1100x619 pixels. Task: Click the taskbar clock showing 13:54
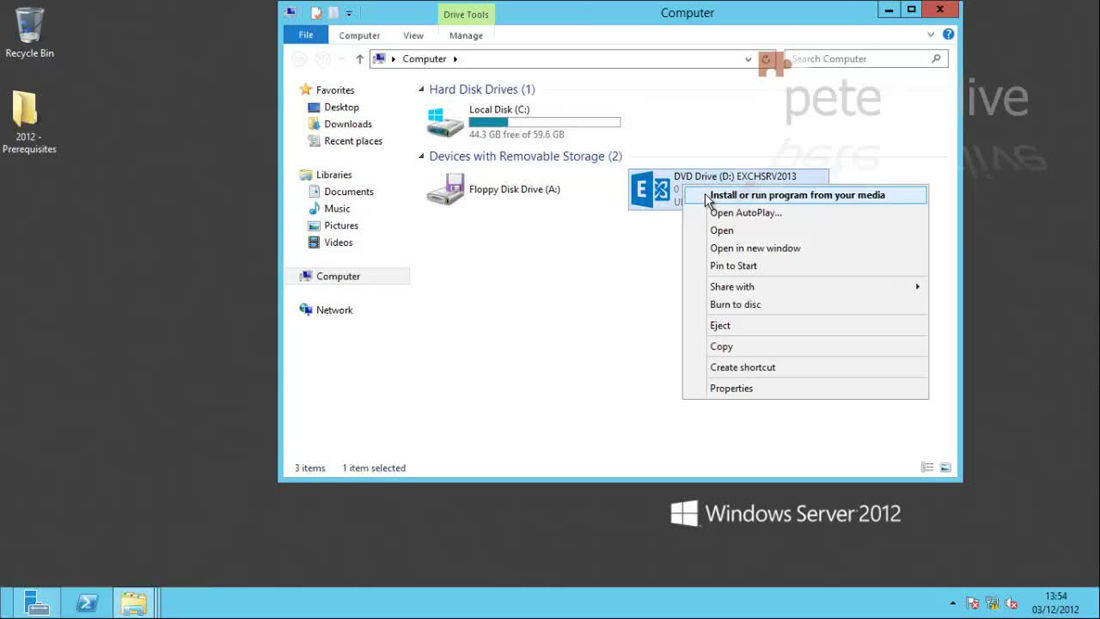click(x=1055, y=603)
